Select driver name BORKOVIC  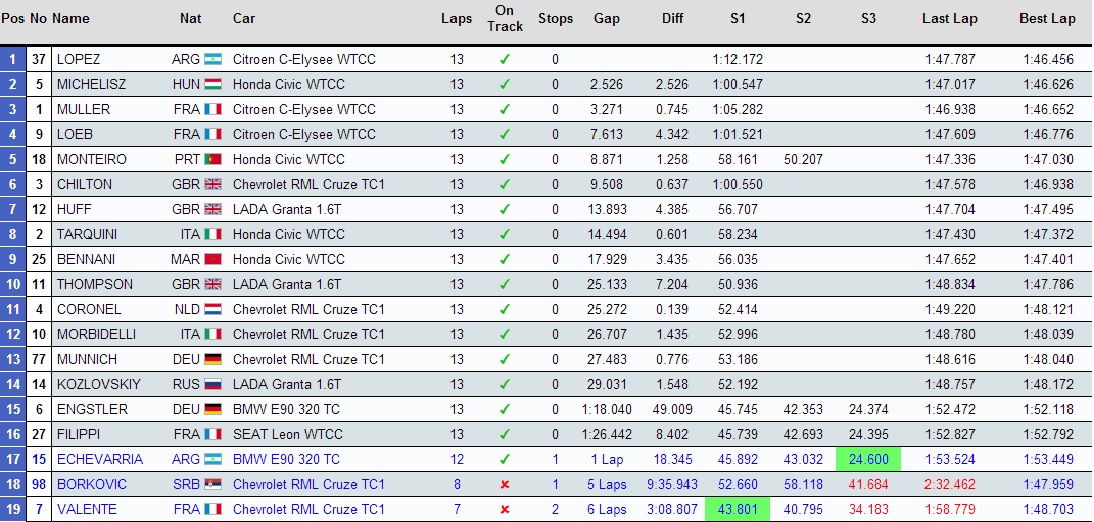[x=92, y=485]
